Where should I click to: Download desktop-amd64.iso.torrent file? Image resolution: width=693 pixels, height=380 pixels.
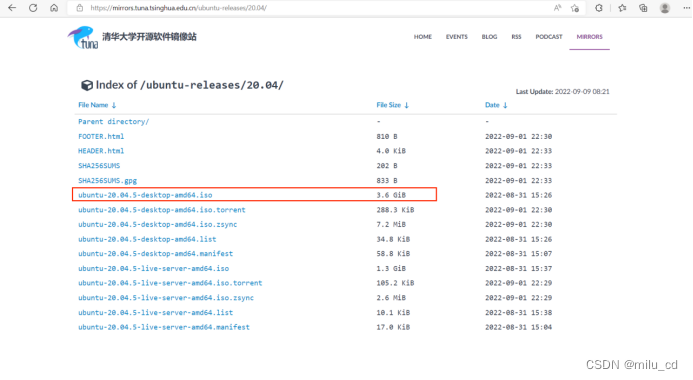click(x=162, y=210)
